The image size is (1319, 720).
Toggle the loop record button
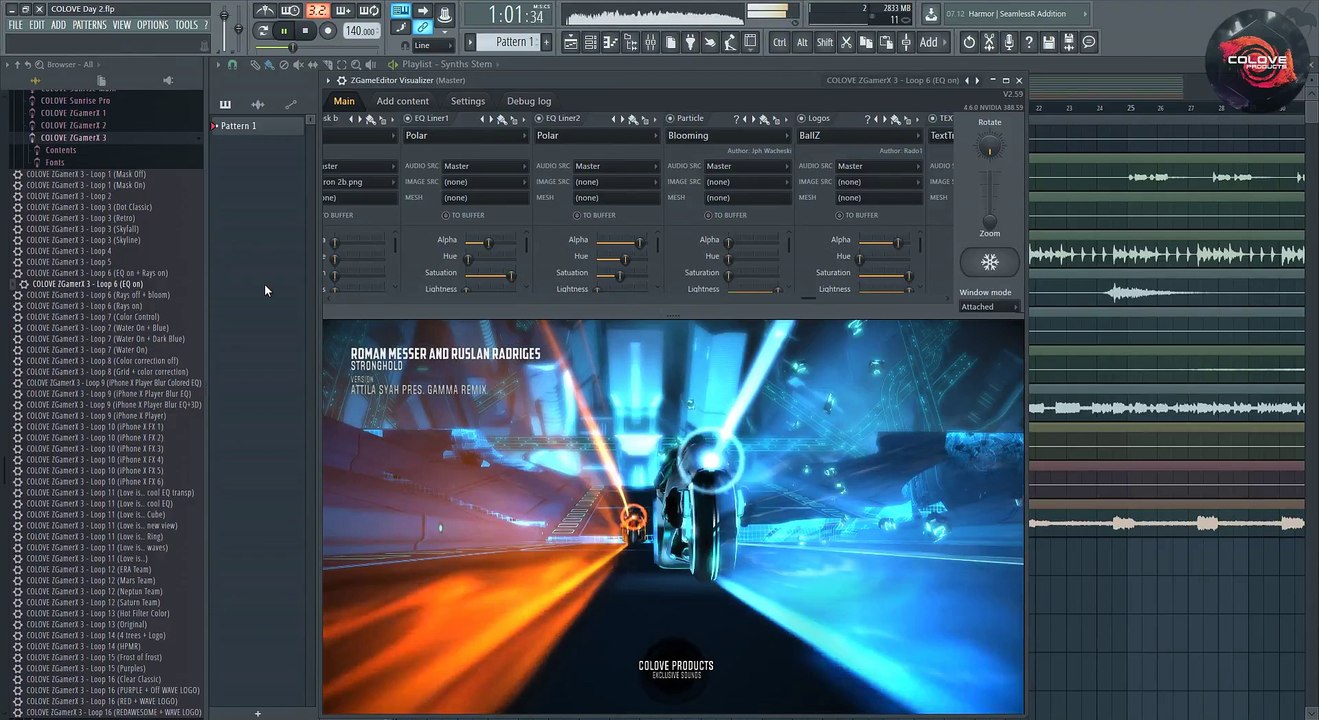point(369,11)
